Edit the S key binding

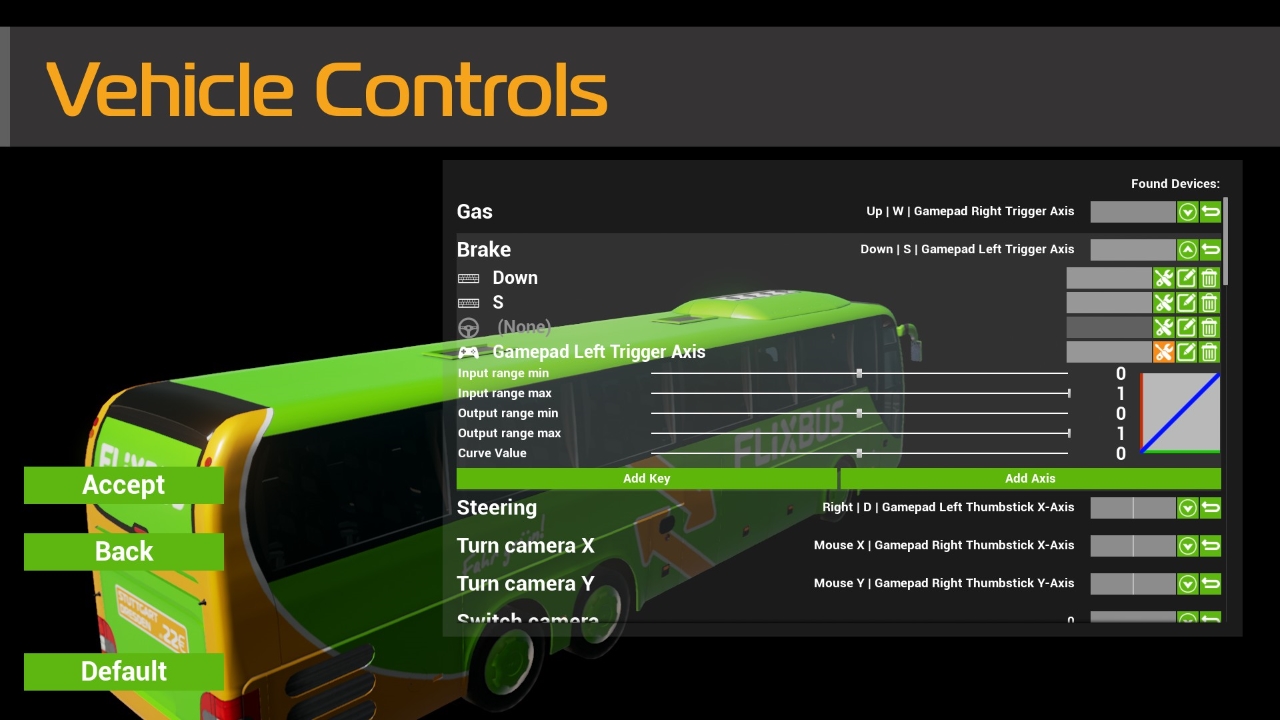point(1186,303)
